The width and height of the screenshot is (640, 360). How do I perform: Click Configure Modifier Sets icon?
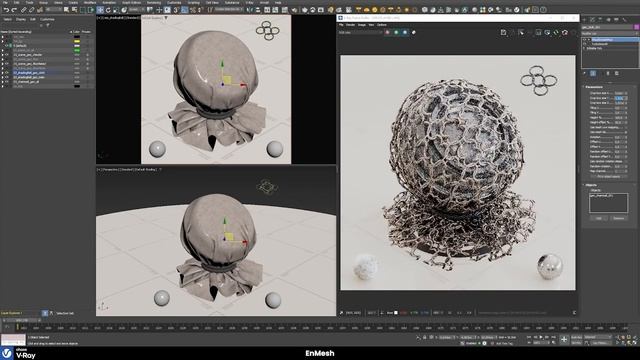pos(617,73)
